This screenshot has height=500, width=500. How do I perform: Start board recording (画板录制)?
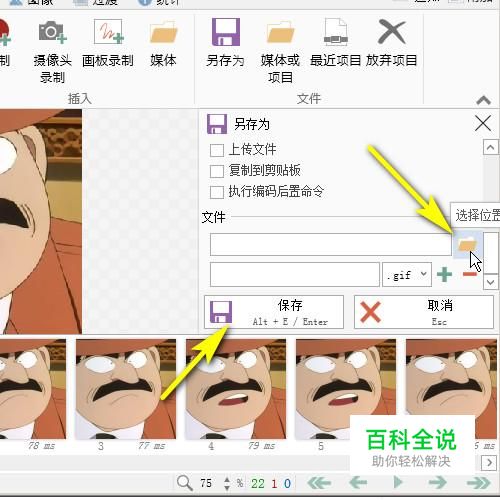(x=108, y=43)
